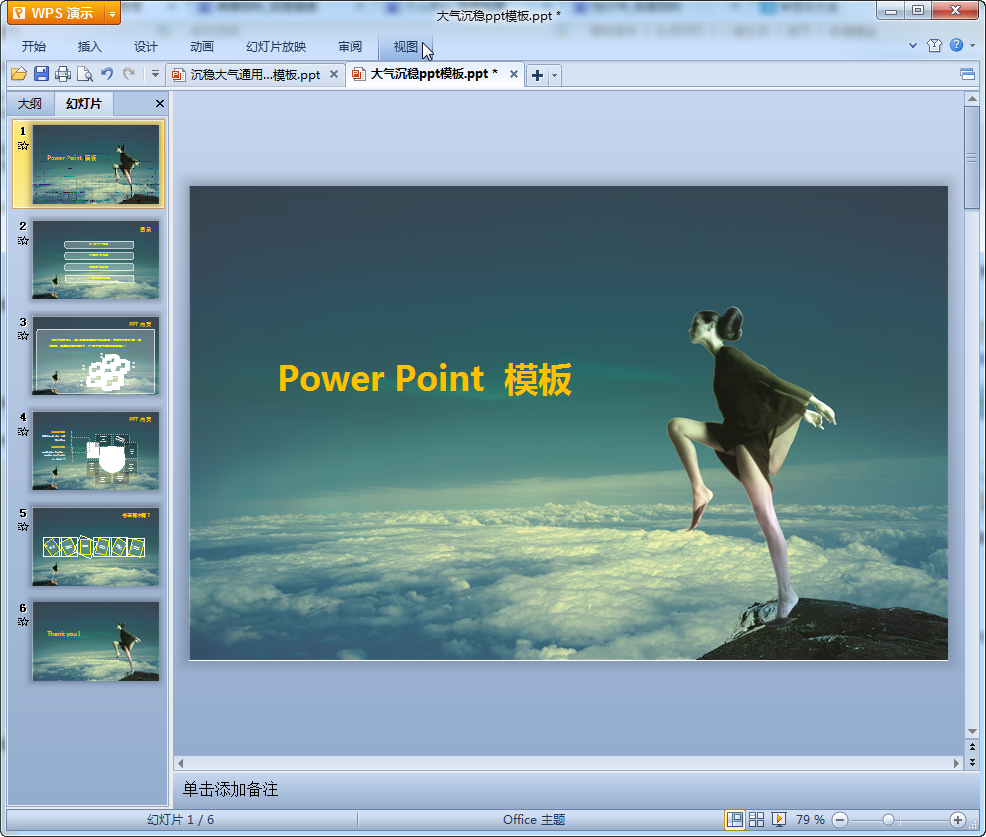Start slideshow from the status bar icon
Viewport: 986px width, 837px height.
779,820
